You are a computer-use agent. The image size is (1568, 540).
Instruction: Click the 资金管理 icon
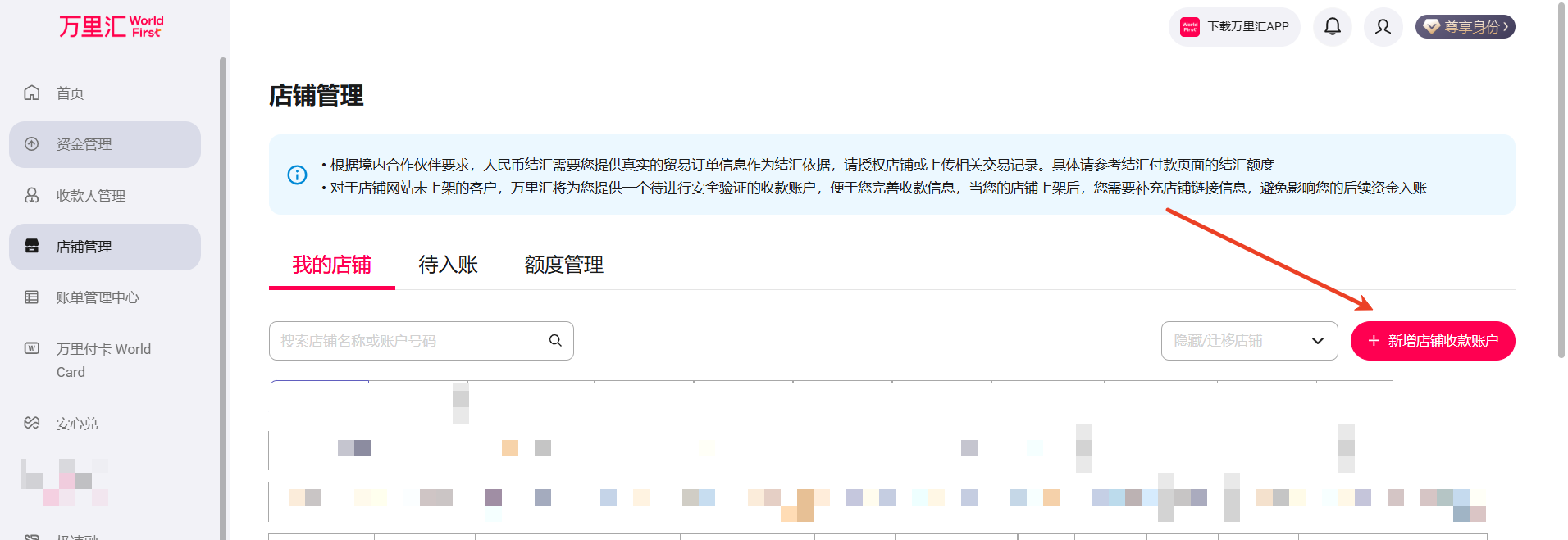[32, 144]
